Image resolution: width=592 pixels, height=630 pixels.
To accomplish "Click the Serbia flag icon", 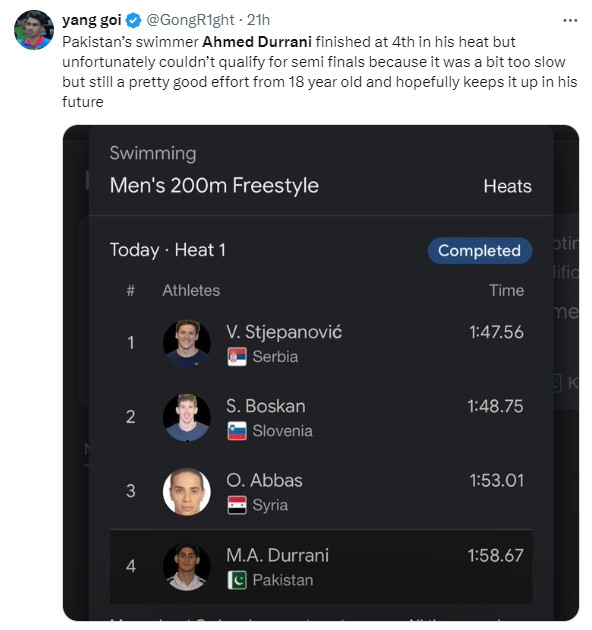I will (x=237, y=356).
